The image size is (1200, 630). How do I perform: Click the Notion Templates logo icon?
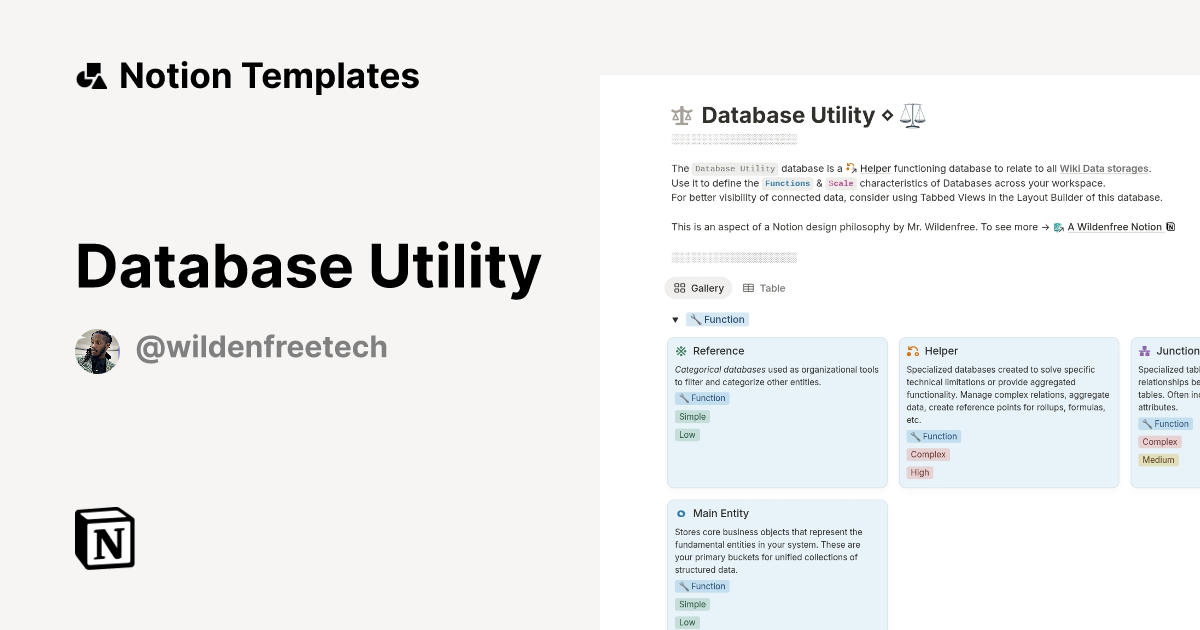click(x=91, y=74)
